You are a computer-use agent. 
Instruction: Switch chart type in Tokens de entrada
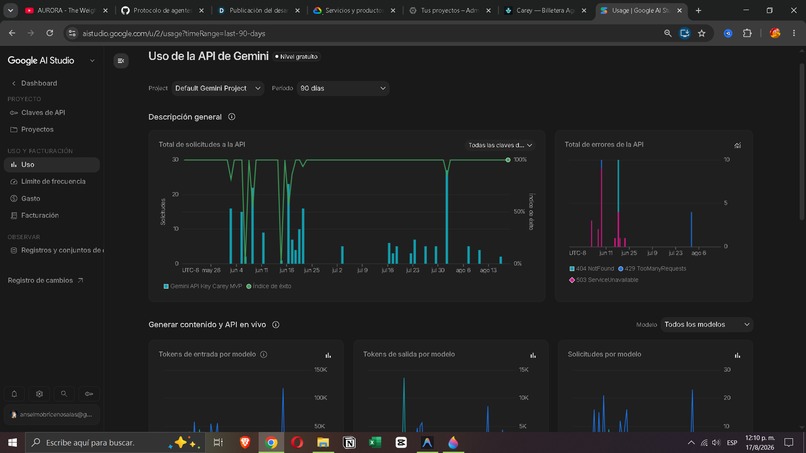point(328,355)
